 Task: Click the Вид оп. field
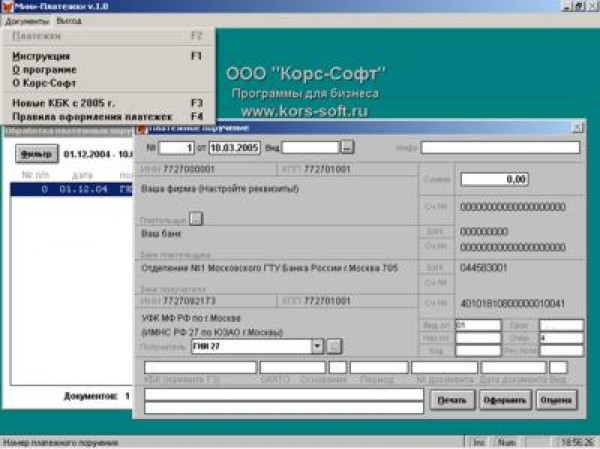[478, 325]
